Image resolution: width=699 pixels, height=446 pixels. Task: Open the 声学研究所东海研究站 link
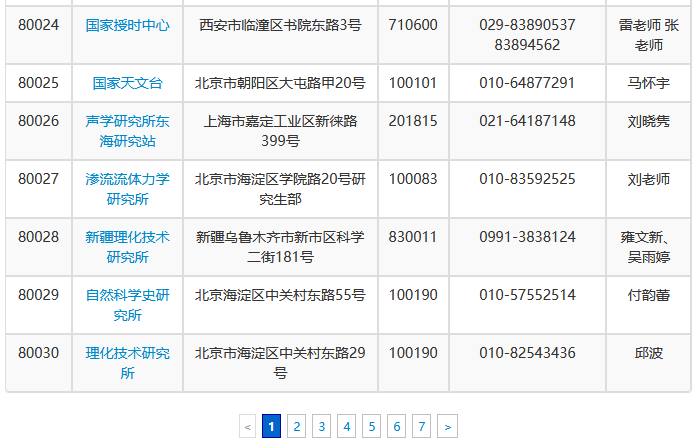pyautogui.click(x=127, y=131)
